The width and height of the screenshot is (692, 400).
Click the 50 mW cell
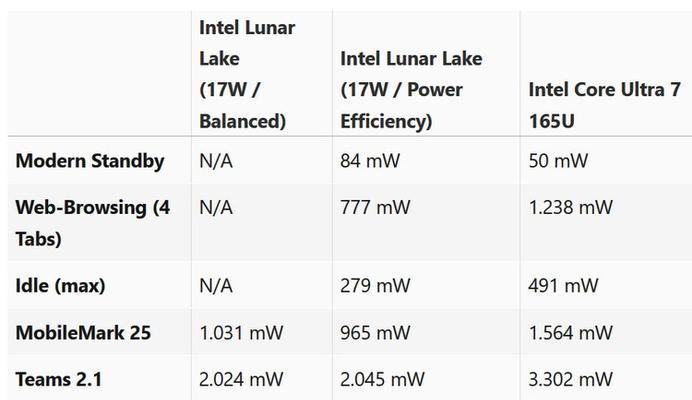pyautogui.click(x=558, y=161)
